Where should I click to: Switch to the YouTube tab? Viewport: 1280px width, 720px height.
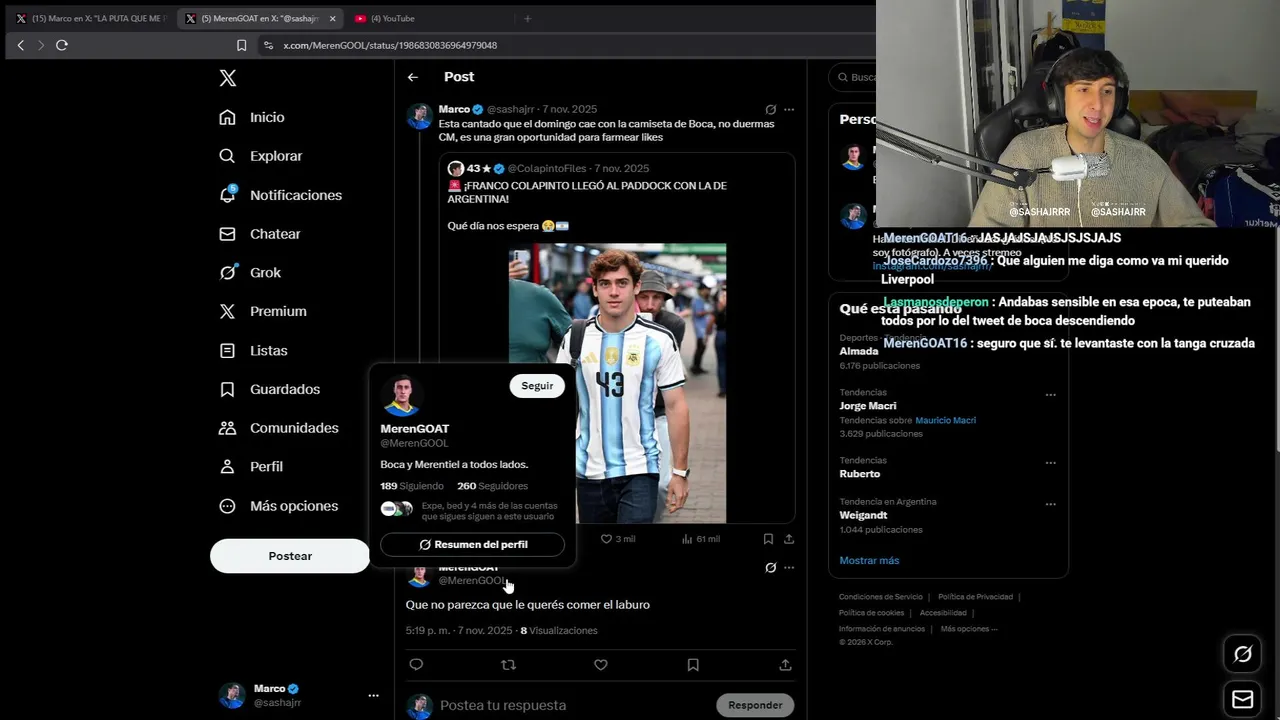point(392,18)
